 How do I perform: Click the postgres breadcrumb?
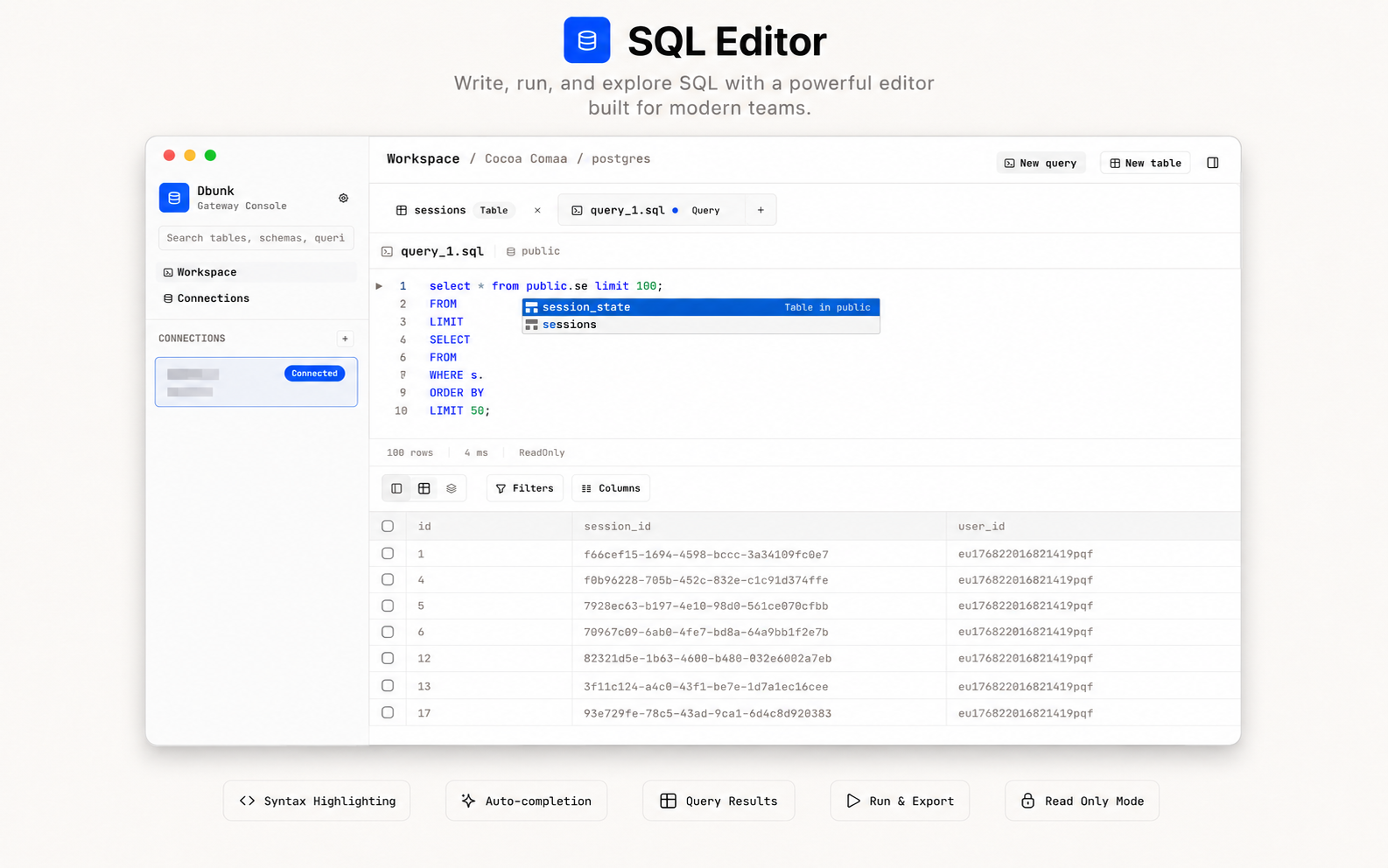point(620,158)
